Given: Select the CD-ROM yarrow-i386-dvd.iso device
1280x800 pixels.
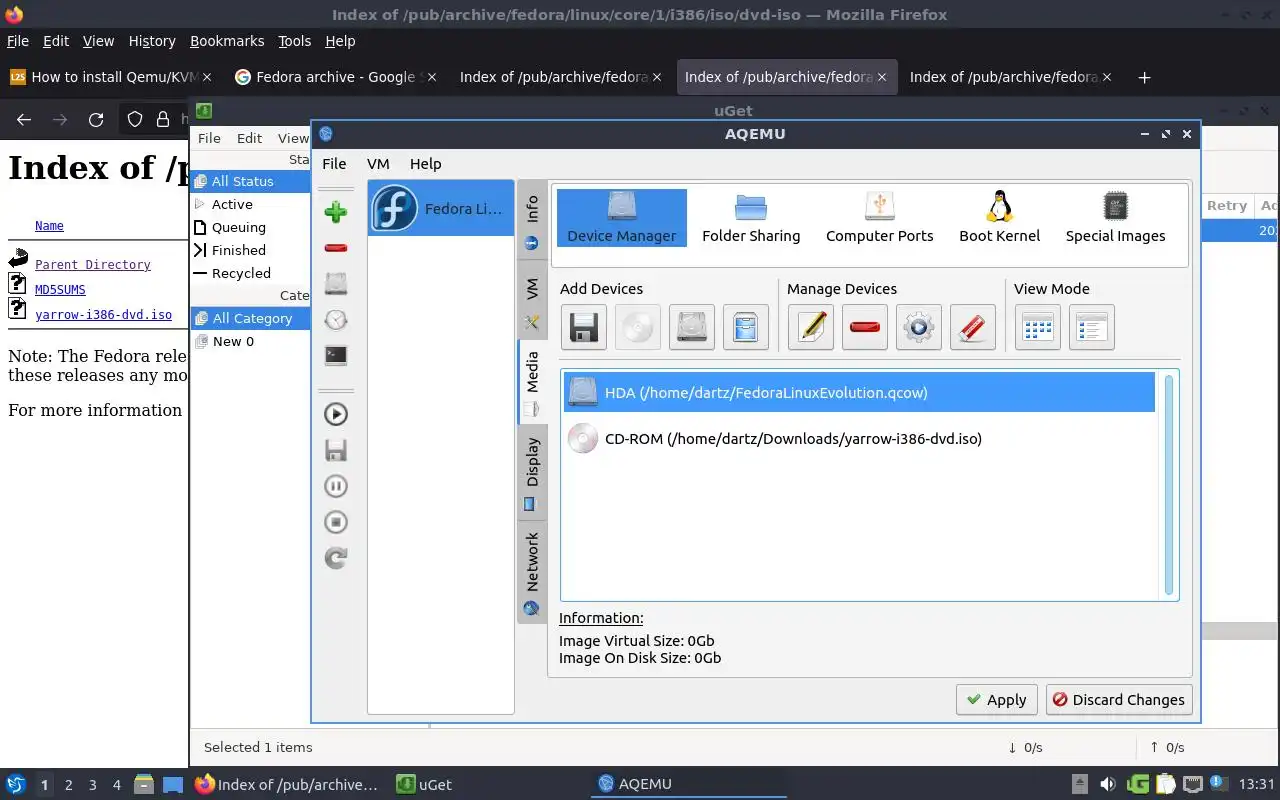Looking at the screenshot, I should point(859,438).
